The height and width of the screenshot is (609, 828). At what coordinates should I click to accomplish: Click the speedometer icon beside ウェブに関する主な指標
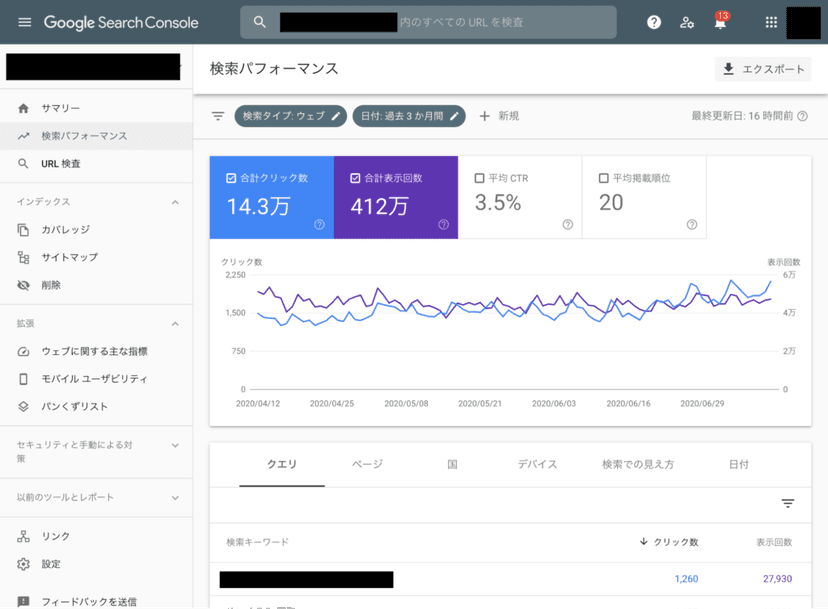23,351
